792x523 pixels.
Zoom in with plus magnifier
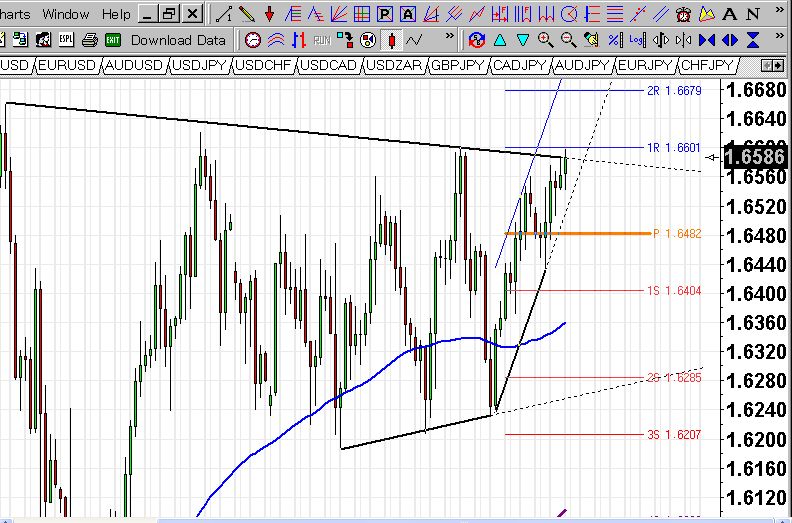click(546, 39)
